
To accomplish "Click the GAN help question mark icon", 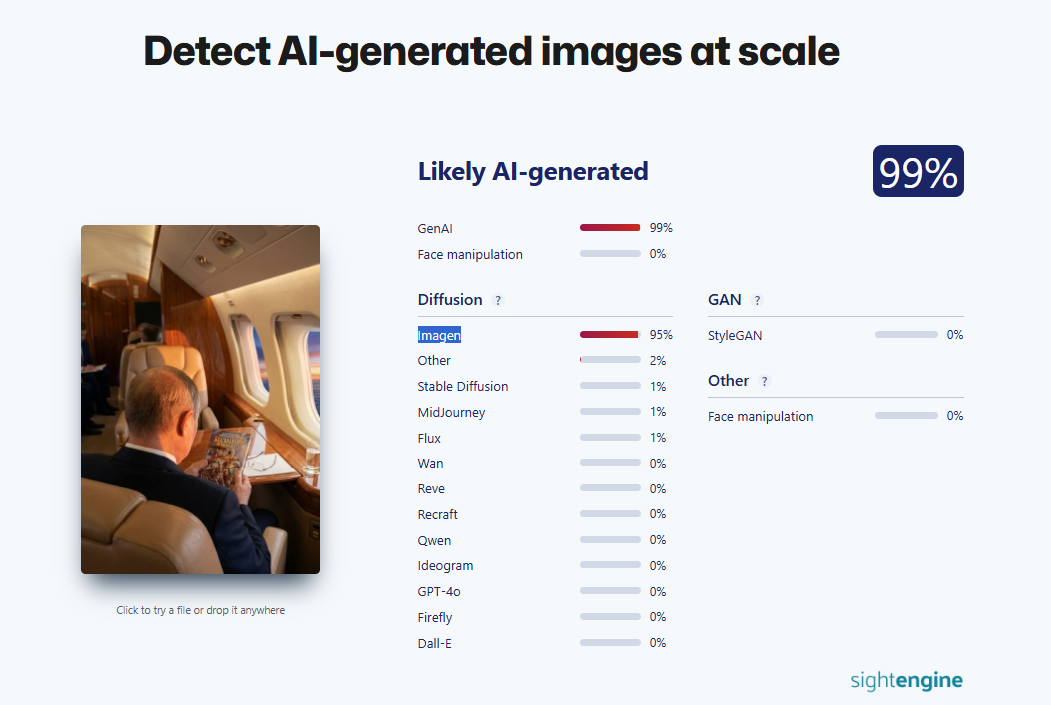I will 757,300.
